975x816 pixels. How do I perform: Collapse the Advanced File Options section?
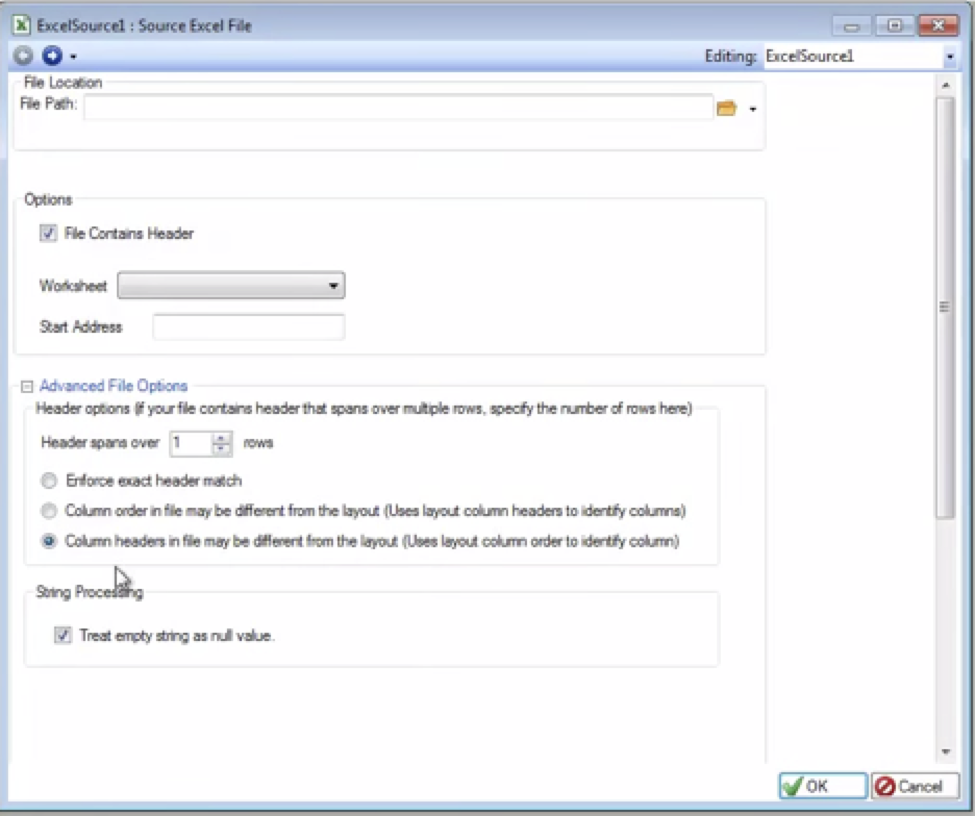click(27, 386)
